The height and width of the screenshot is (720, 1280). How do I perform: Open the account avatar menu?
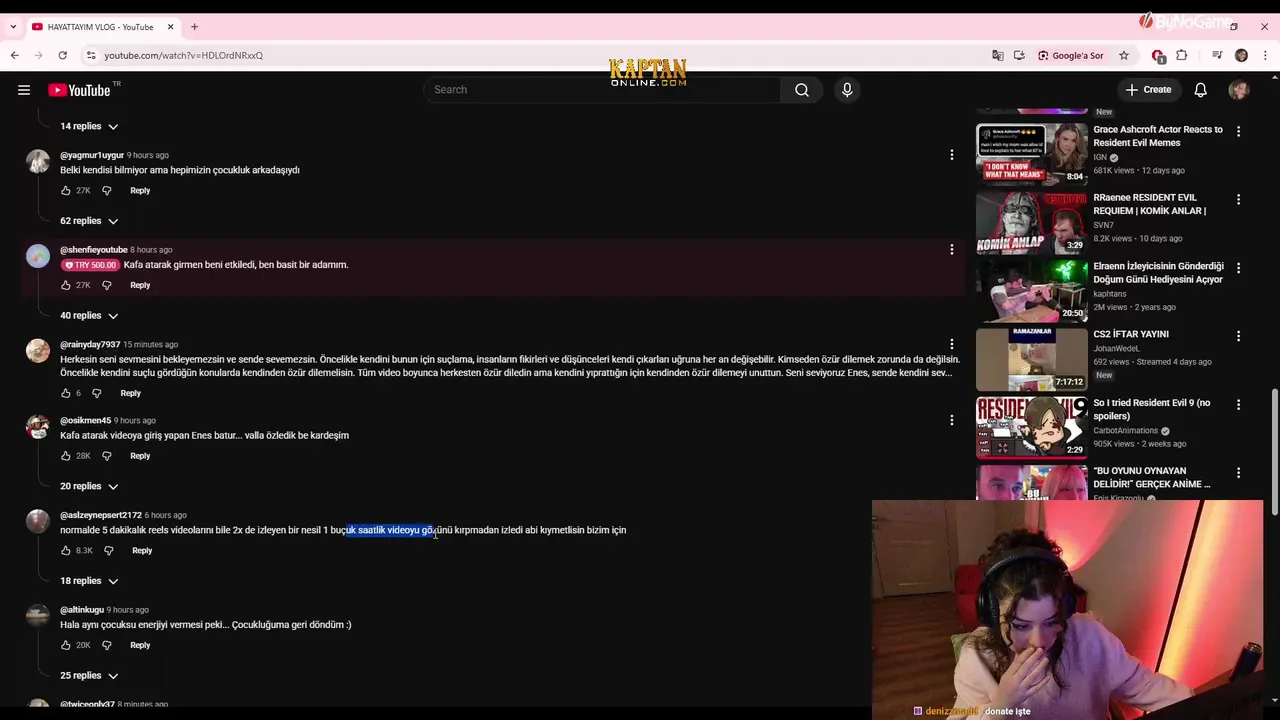coord(1239,90)
